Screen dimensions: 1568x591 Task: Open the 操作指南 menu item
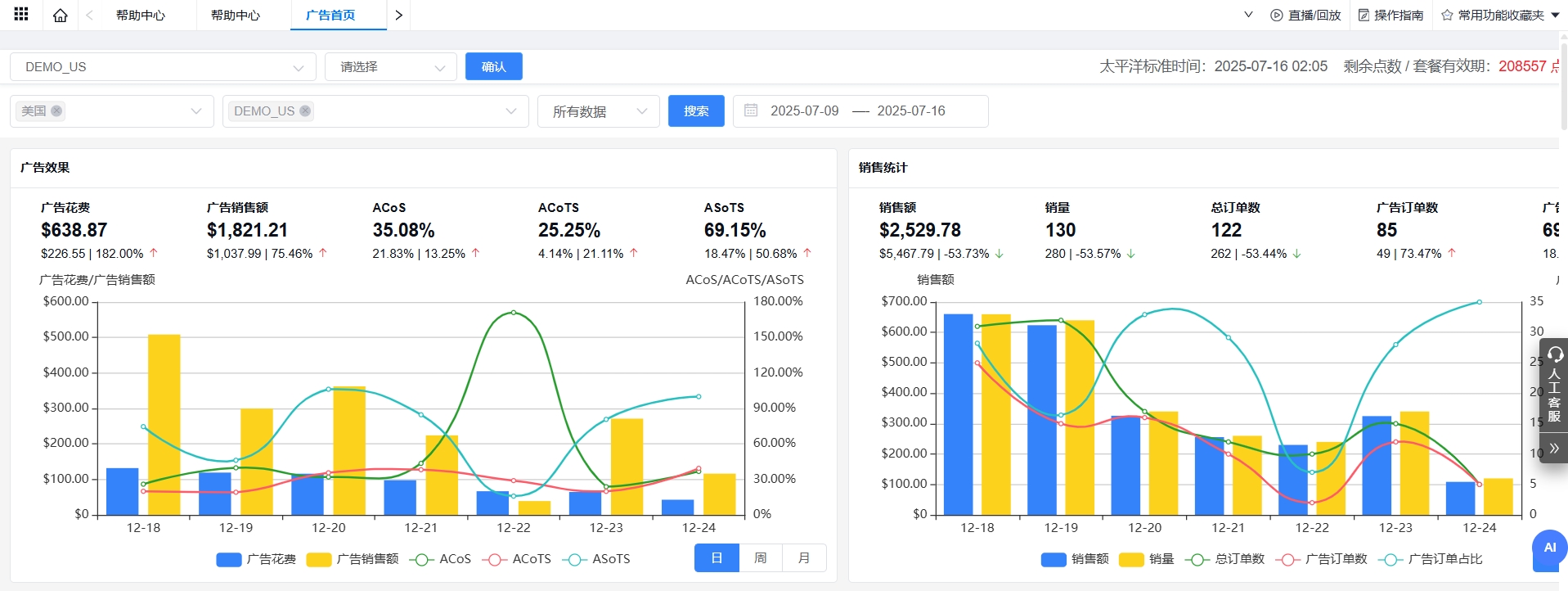[x=1391, y=15]
